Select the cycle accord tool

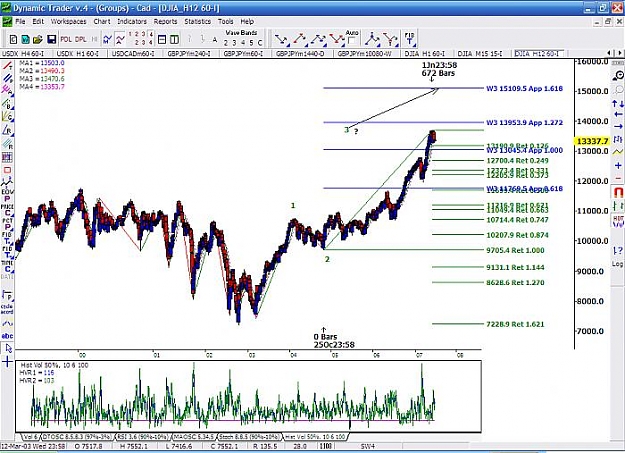click(x=7, y=309)
